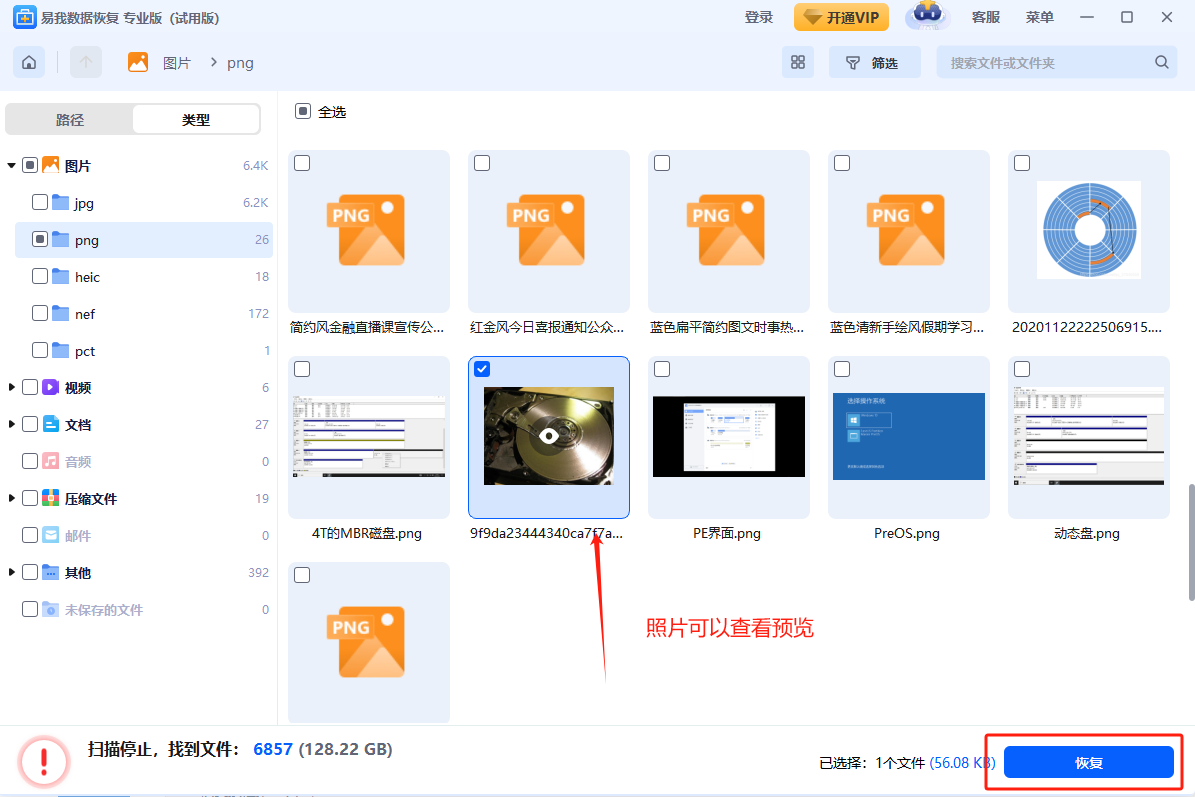Click PNG icon of 简约风金融直播课 file
The image size is (1195, 797).
tap(366, 230)
